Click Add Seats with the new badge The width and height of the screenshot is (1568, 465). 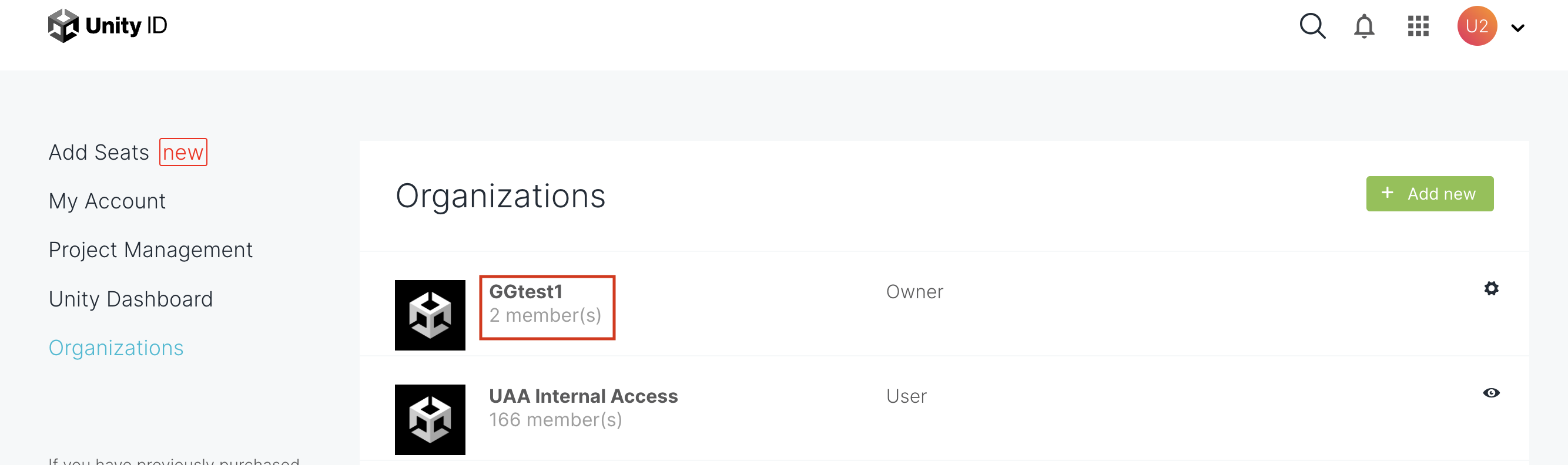99,152
